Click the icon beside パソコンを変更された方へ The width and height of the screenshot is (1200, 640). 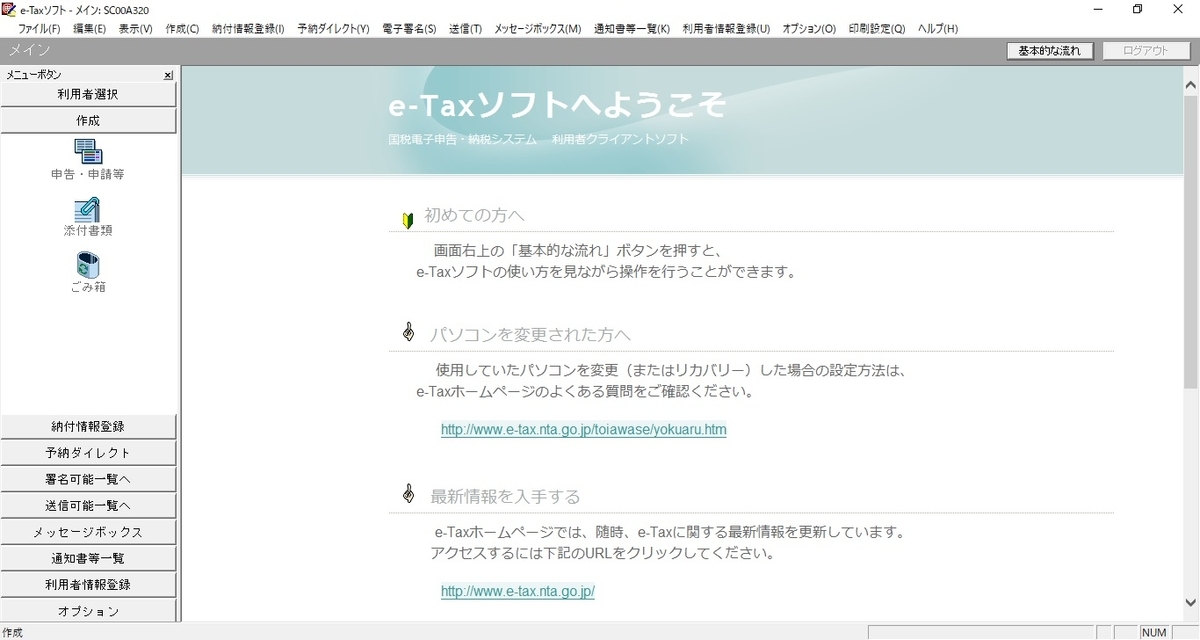click(408, 332)
